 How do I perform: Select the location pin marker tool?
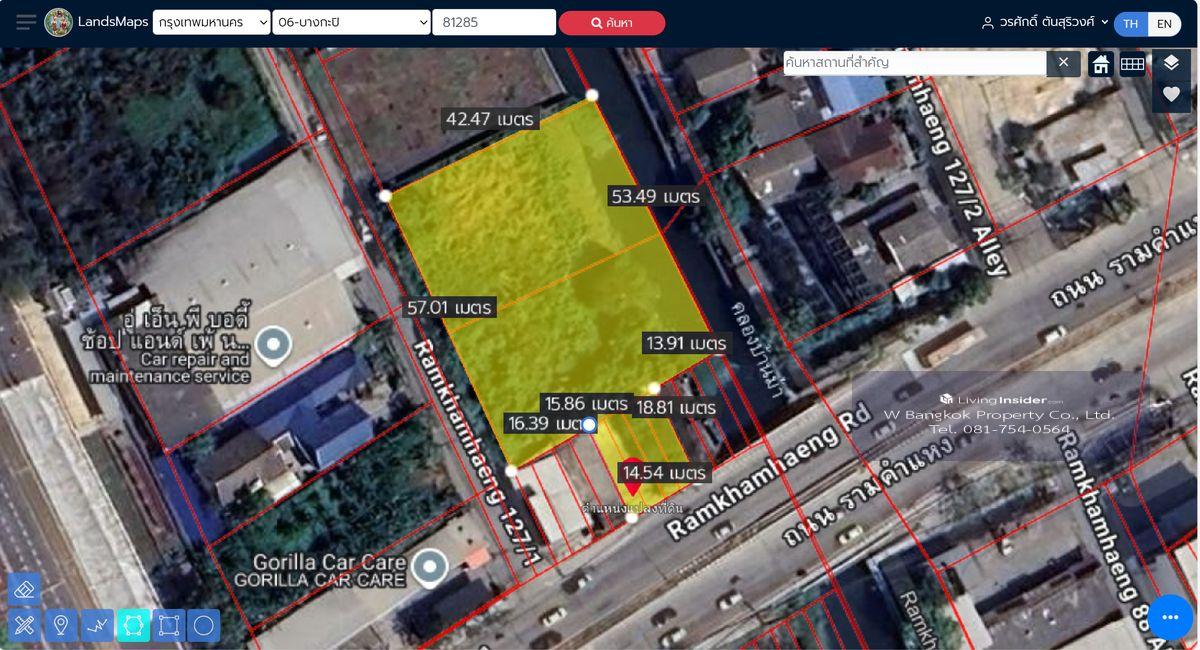pos(60,626)
